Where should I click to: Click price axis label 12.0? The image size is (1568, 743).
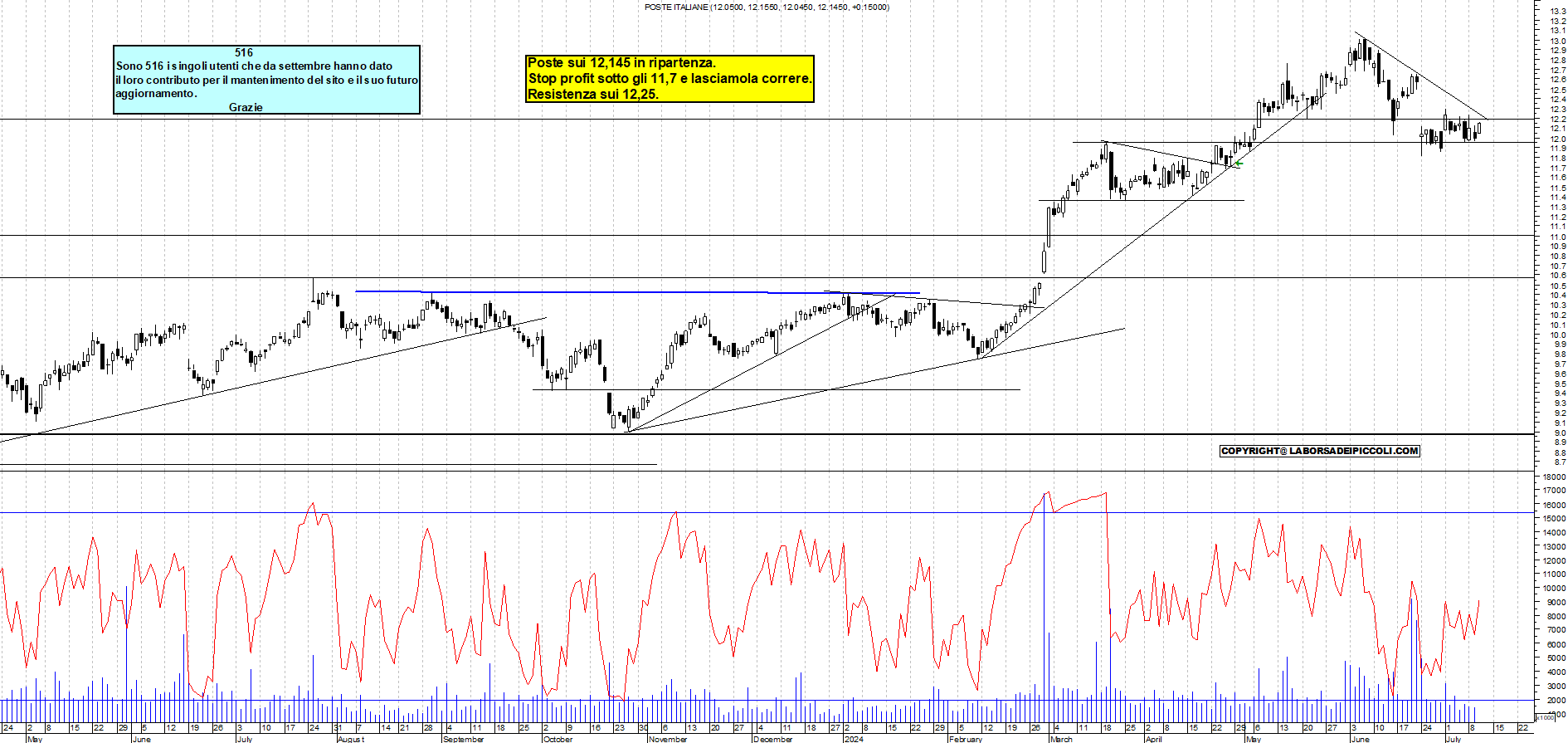coord(1557,139)
